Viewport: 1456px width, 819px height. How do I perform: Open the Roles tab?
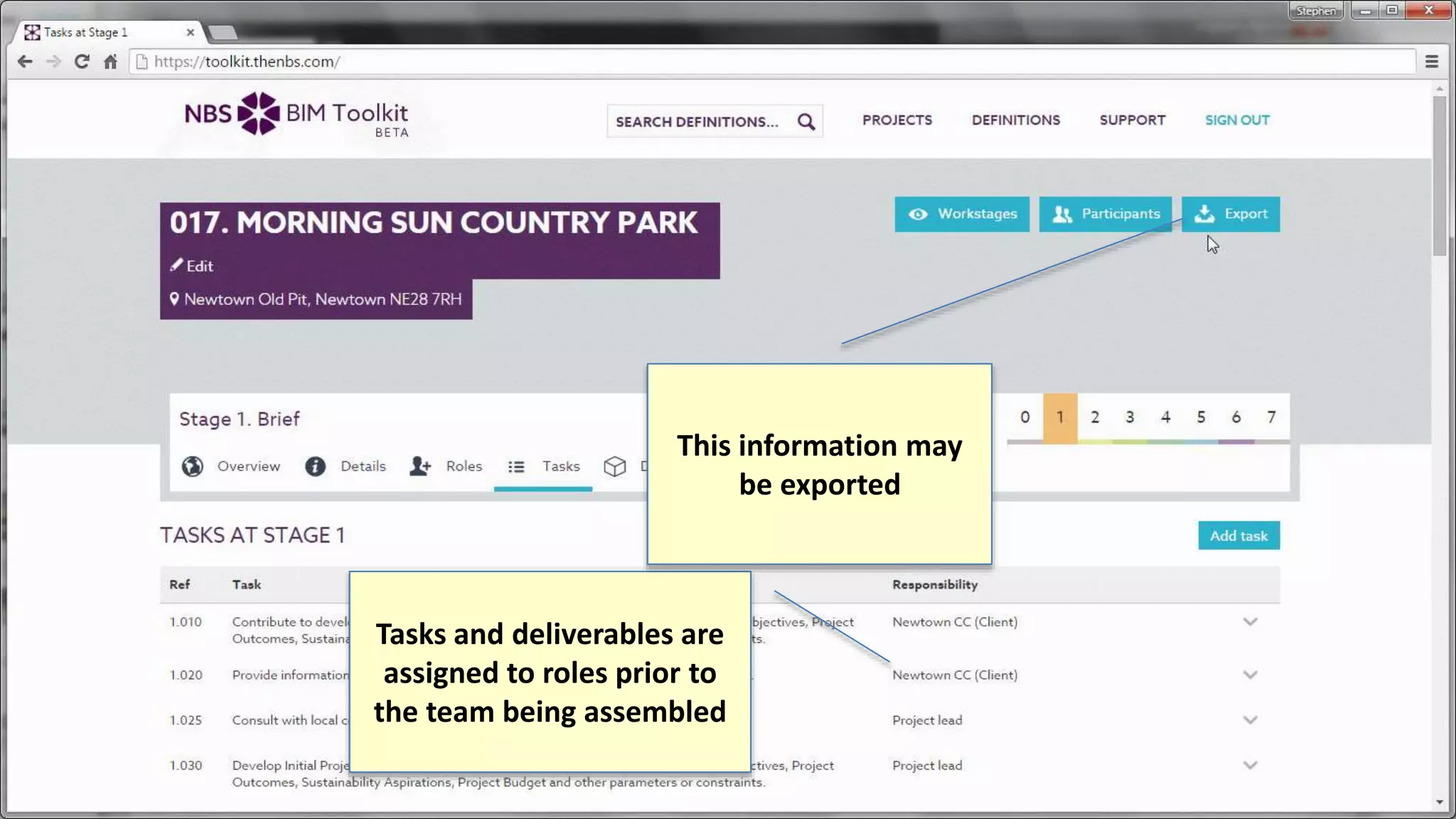pyautogui.click(x=446, y=466)
